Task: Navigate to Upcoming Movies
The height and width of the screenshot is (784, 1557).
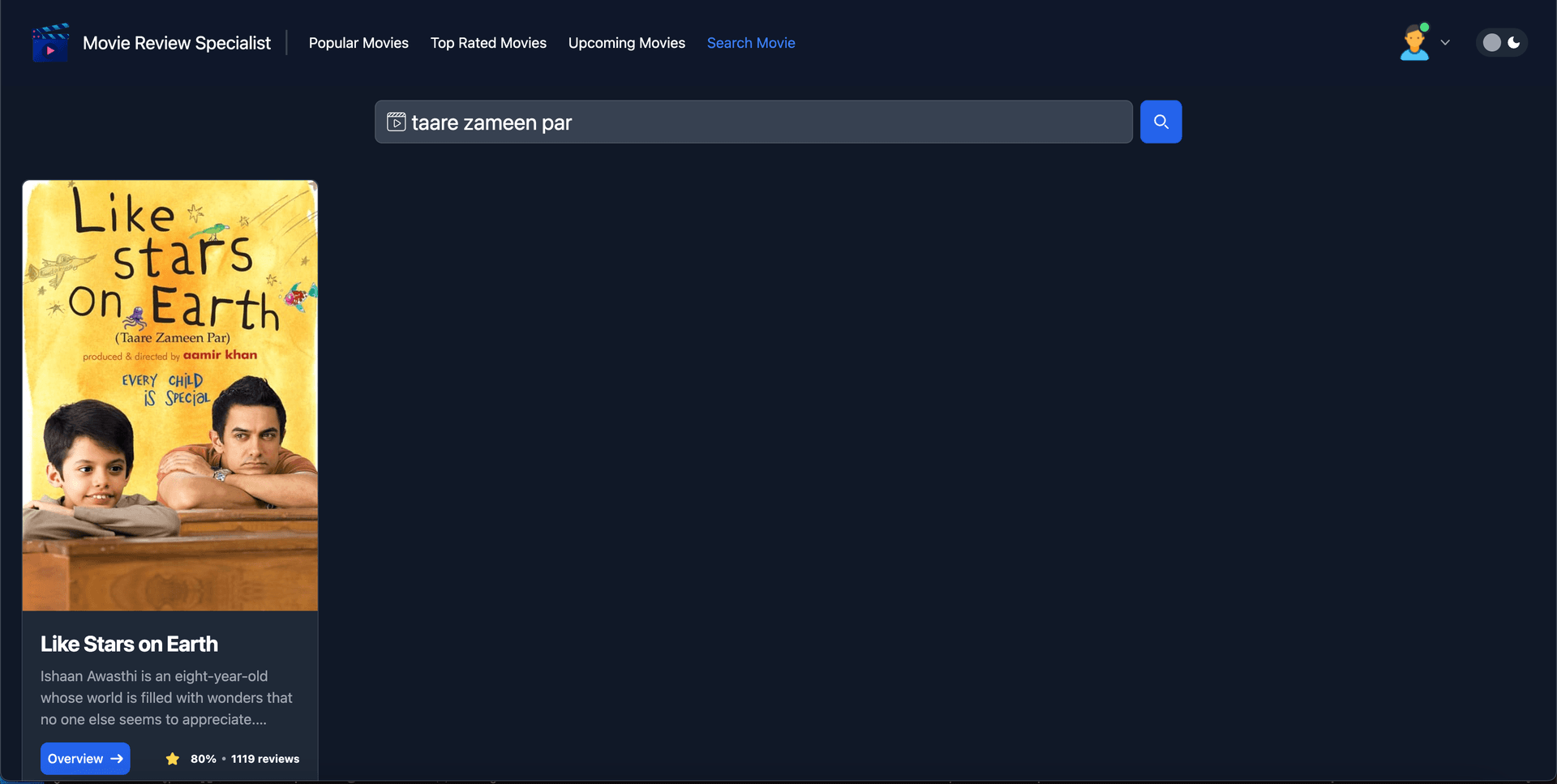Action: click(x=627, y=43)
